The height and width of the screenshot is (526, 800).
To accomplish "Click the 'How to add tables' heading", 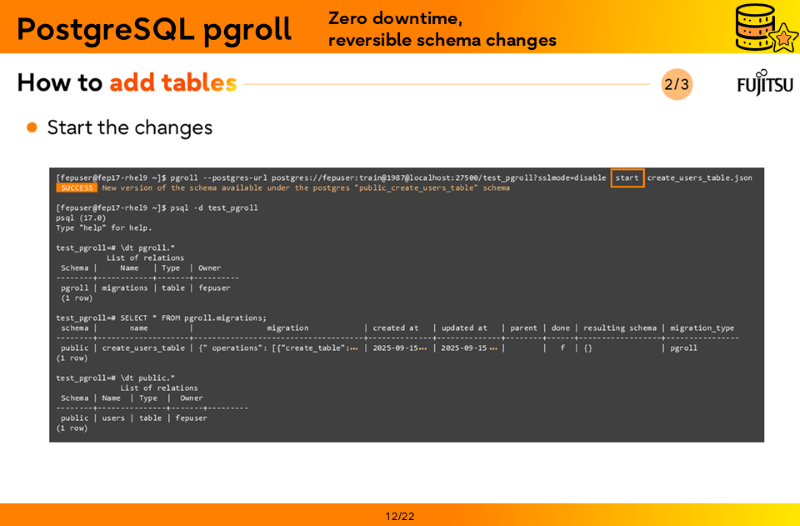I will (127, 83).
